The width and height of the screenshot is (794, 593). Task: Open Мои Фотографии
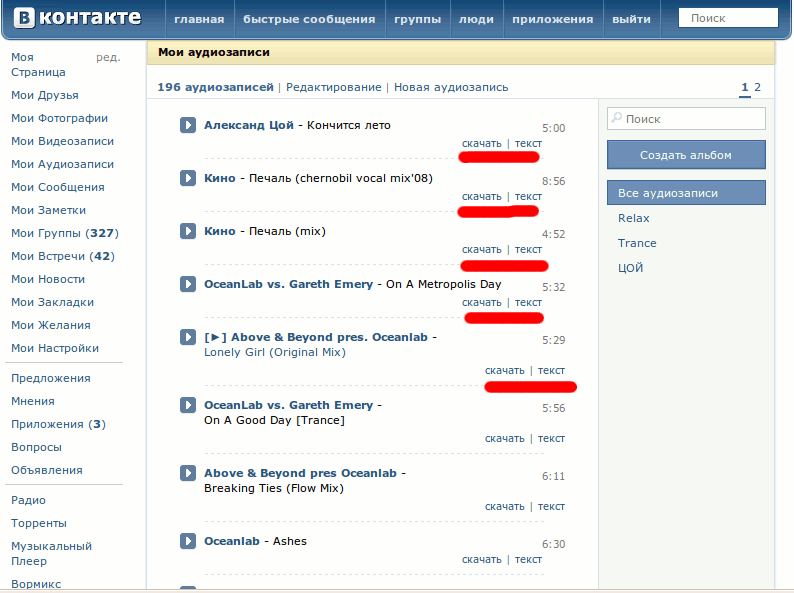point(59,118)
